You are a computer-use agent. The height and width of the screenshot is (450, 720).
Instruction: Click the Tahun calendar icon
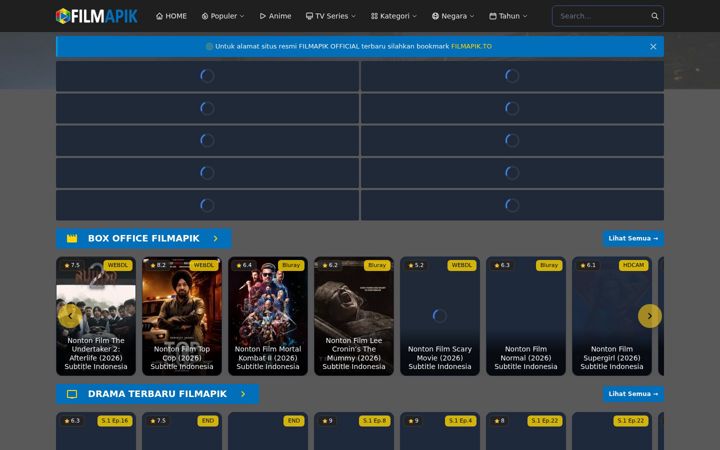pos(493,16)
